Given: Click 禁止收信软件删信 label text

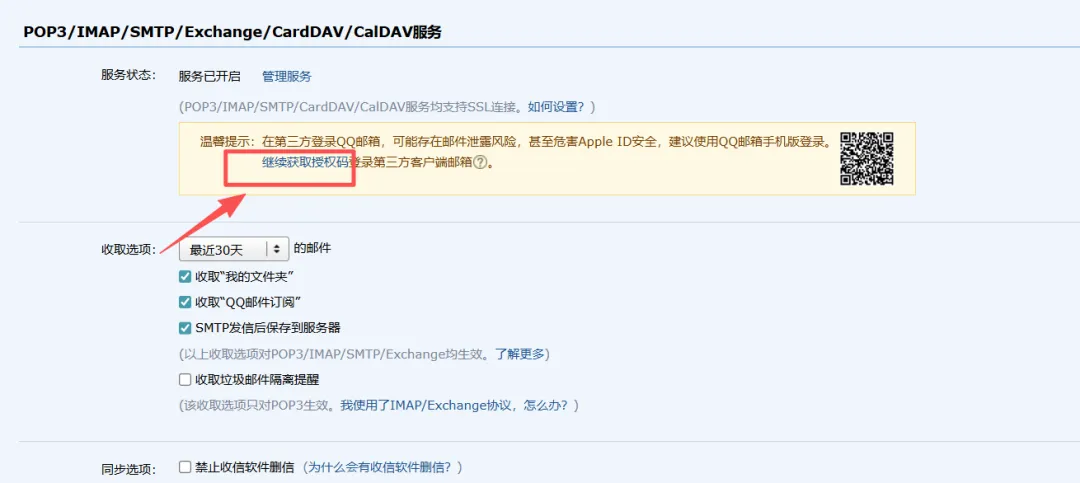Looking at the screenshot, I should (245, 467).
